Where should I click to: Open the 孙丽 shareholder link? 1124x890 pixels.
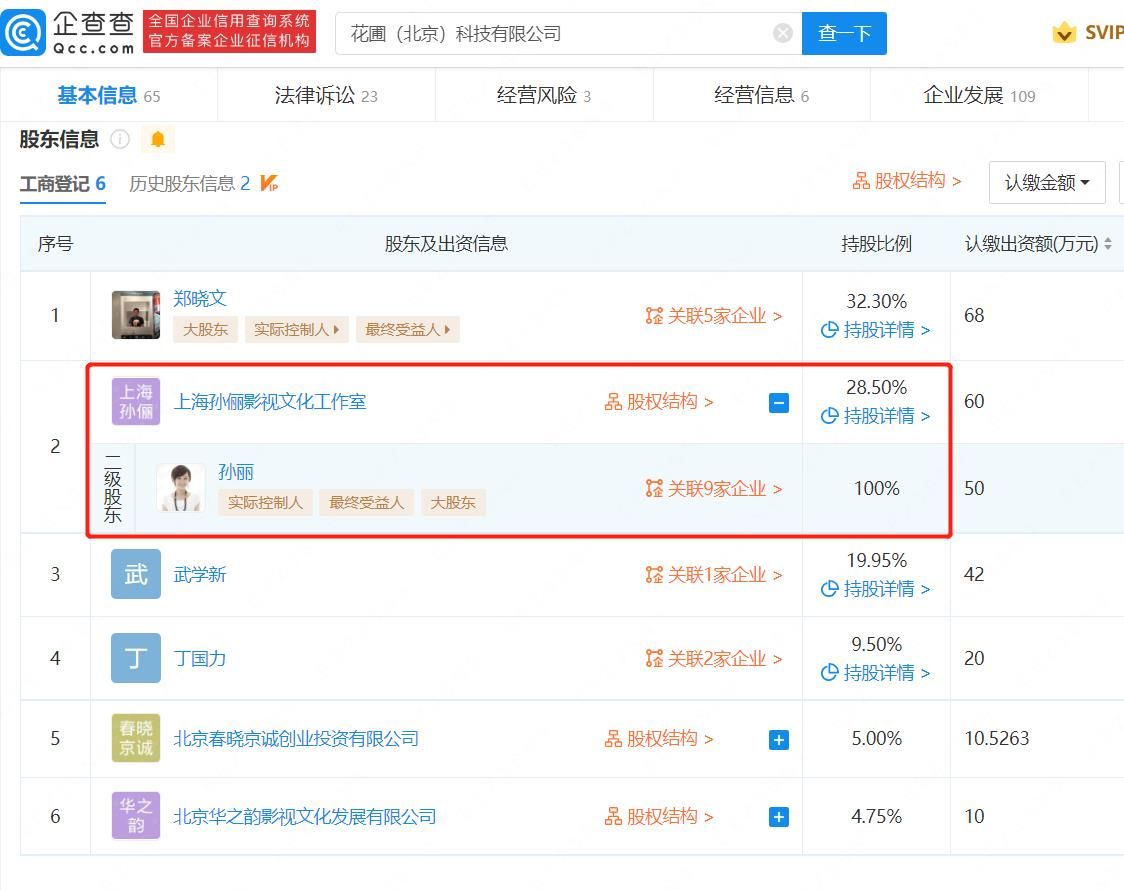[x=236, y=472]
